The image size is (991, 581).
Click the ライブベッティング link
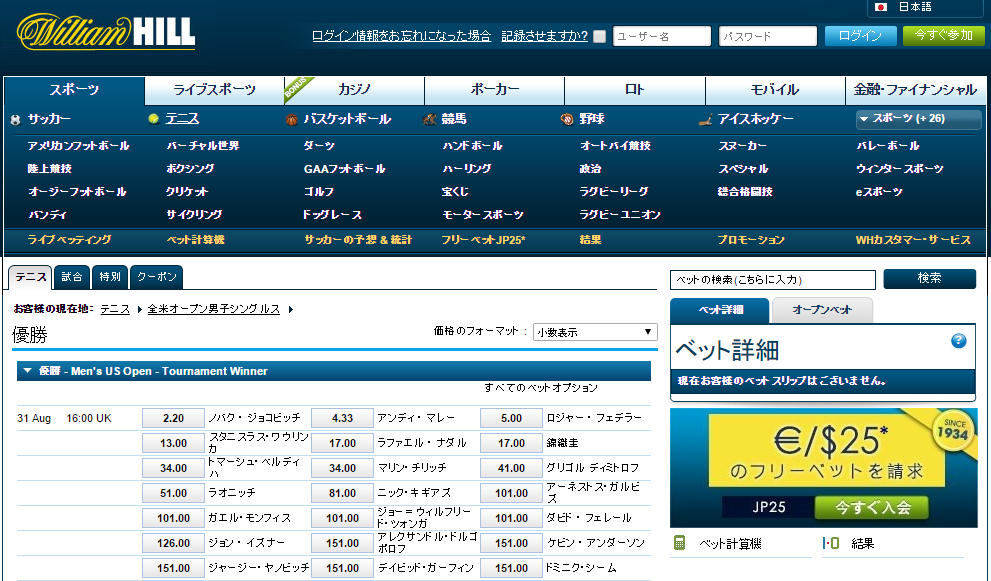point(70,240)
